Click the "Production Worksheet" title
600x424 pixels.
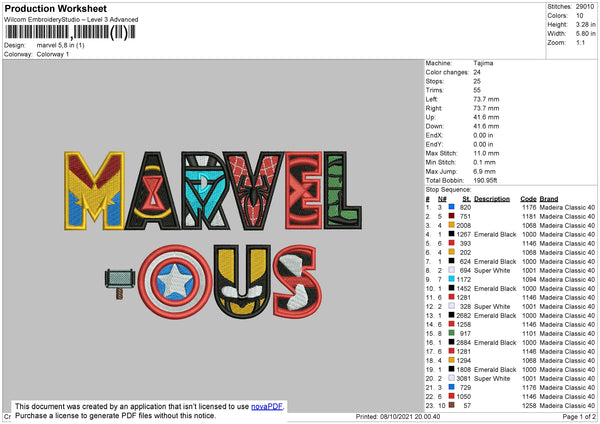click(56, 8)
